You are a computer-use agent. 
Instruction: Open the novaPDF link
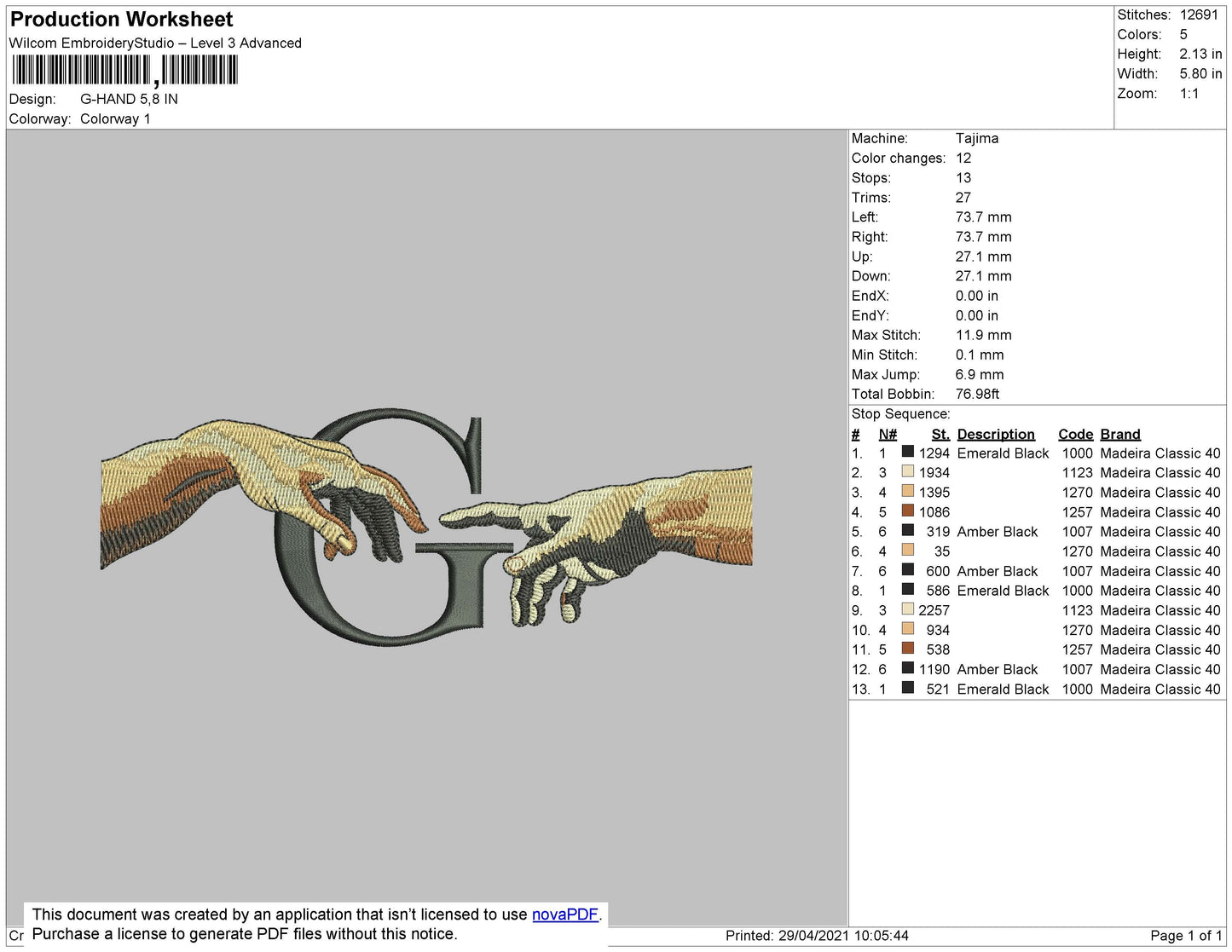point(564,914)
